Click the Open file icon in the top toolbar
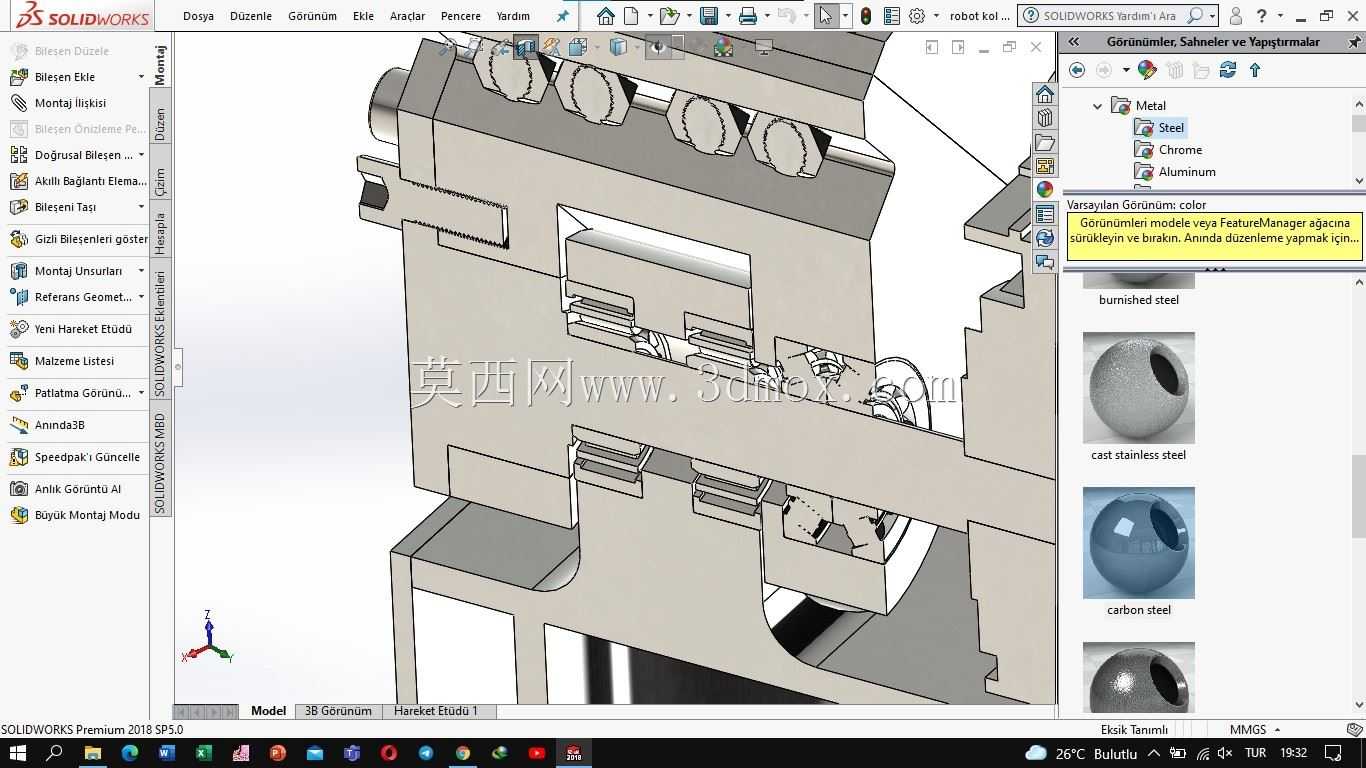 tap(670, 16)
